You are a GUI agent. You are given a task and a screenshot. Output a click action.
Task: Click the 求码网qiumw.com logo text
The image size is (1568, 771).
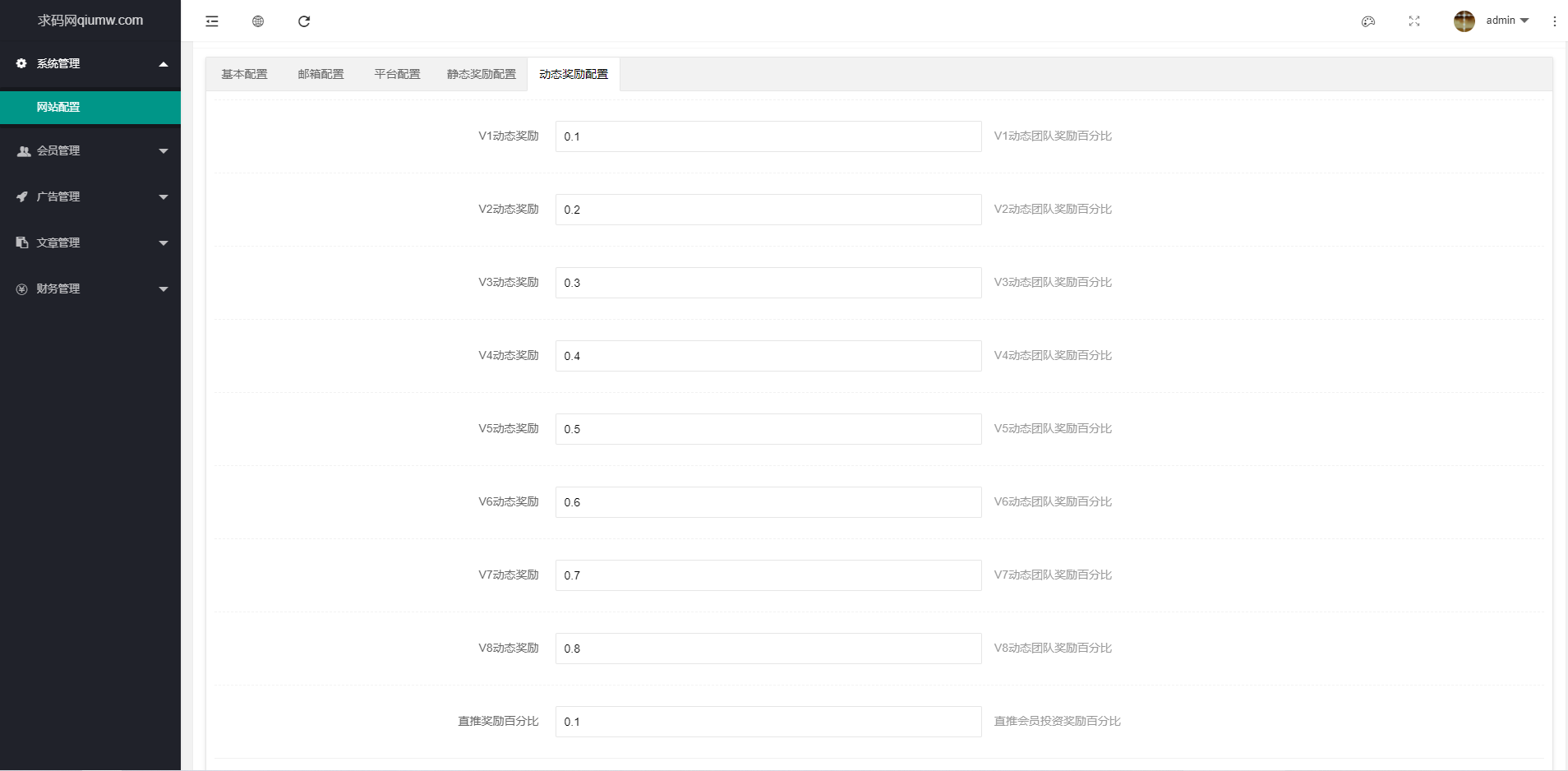coord(90,21)
